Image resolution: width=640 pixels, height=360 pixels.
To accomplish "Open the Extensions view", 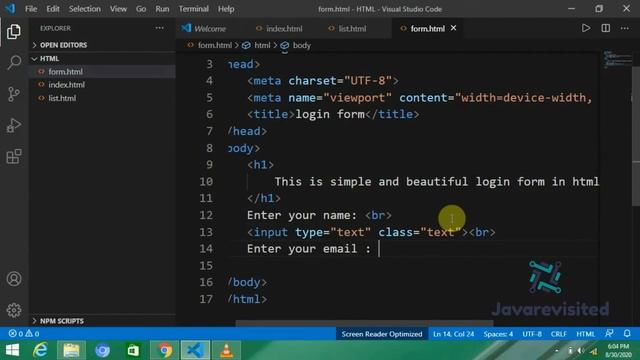I will [14, 156].
